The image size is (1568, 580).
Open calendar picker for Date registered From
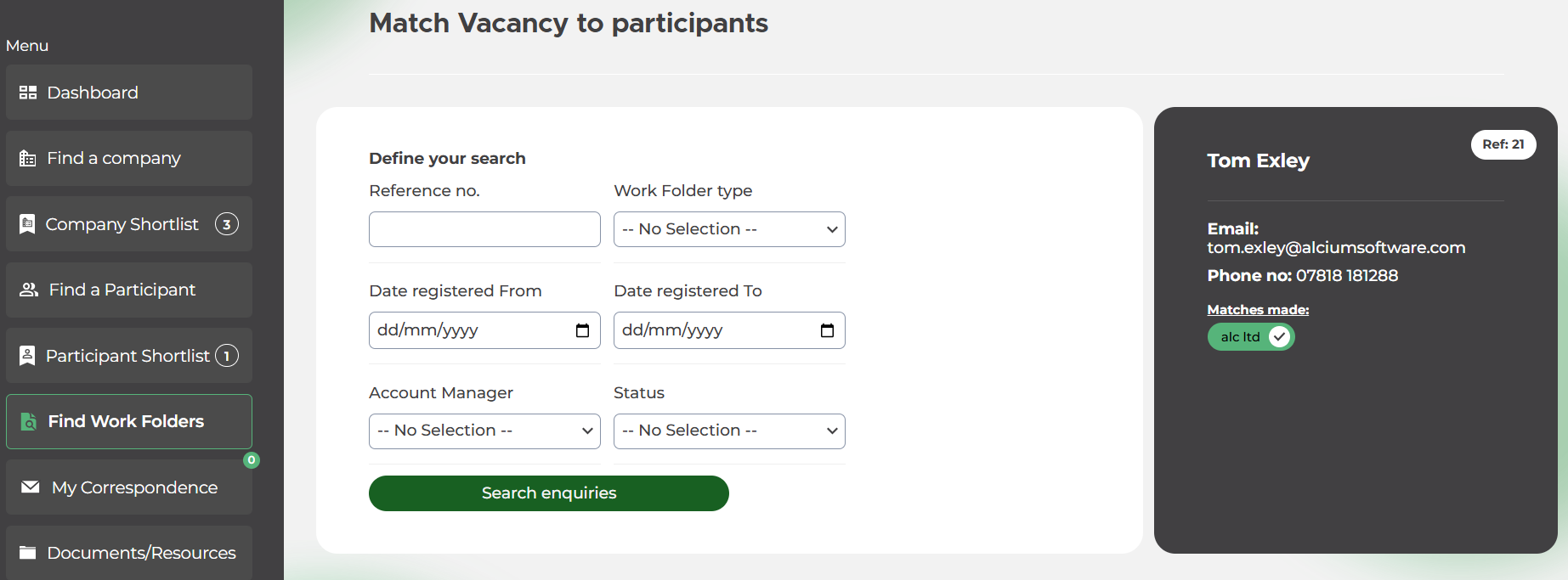point(582,330)
